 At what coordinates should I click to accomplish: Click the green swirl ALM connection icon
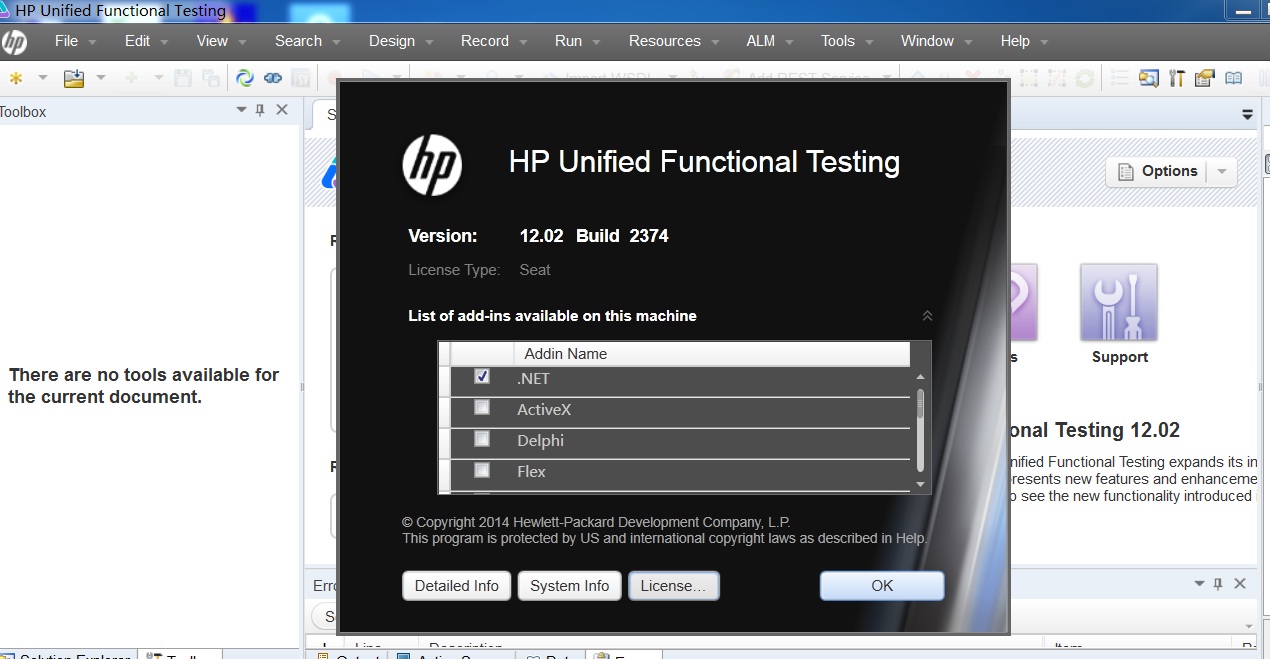(245, 78)
